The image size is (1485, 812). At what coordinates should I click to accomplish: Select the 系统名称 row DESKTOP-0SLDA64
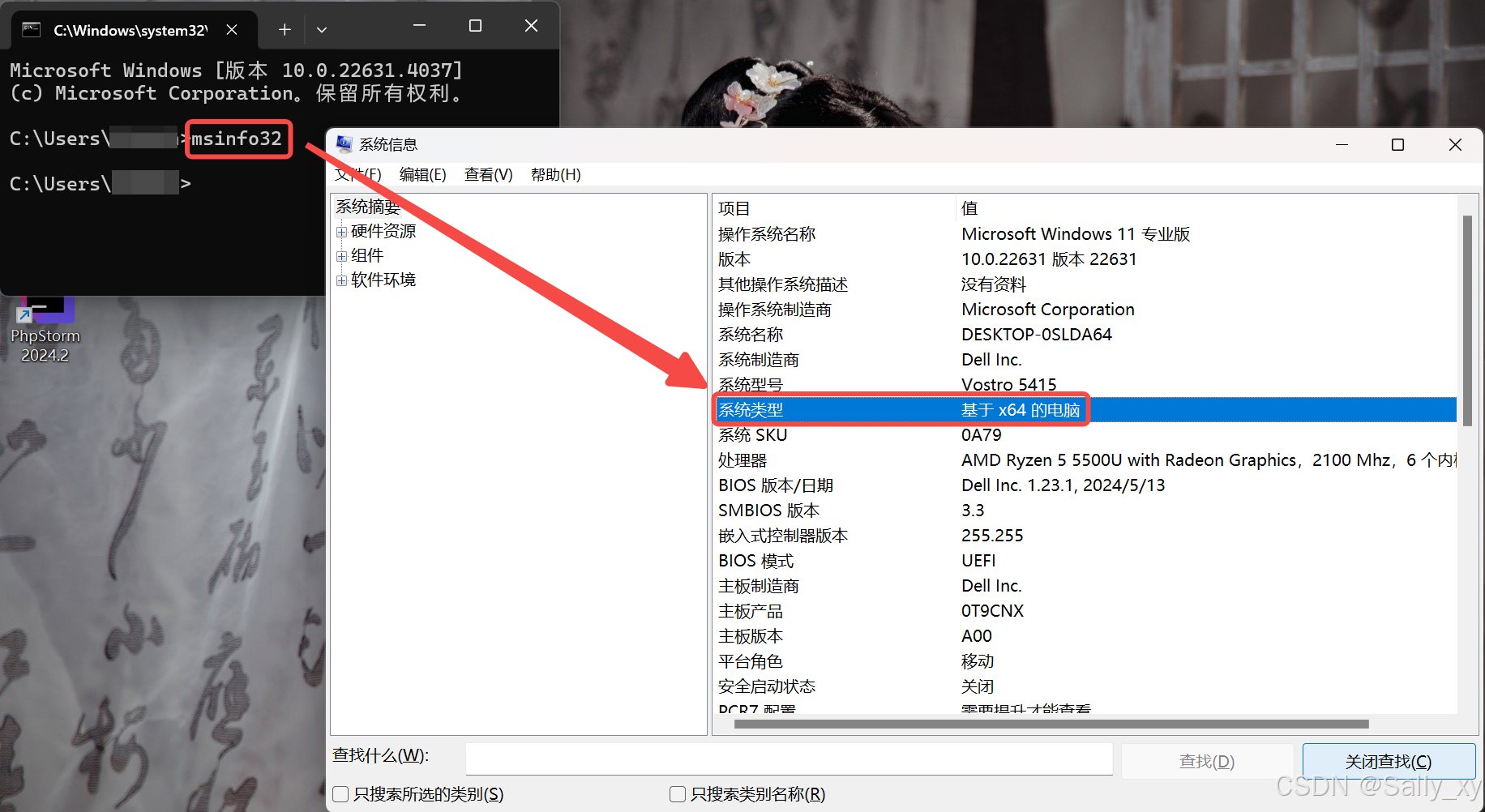click(x=1085, y=335)
